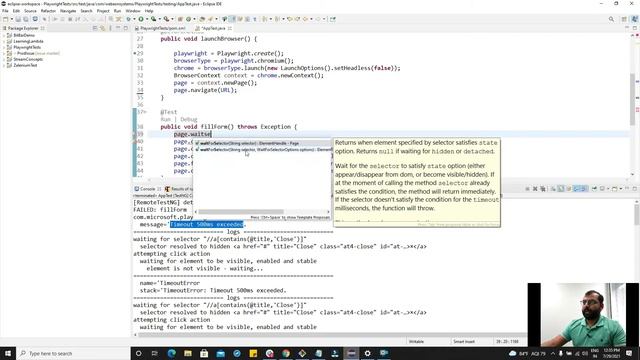This screenshot has width=640, height=360.
Task: Click the Debug code lens link above fillForm
Action: [189, 119]
